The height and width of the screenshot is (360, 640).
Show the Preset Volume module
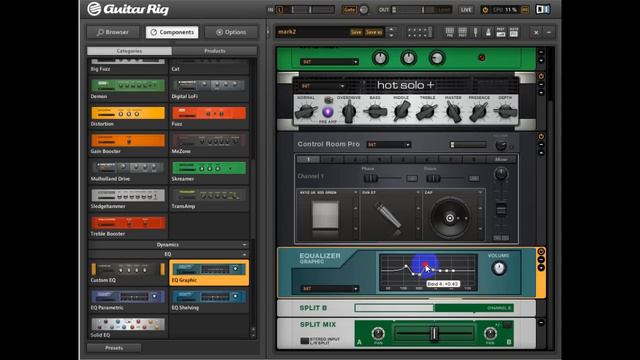click(x=501, y=32)
